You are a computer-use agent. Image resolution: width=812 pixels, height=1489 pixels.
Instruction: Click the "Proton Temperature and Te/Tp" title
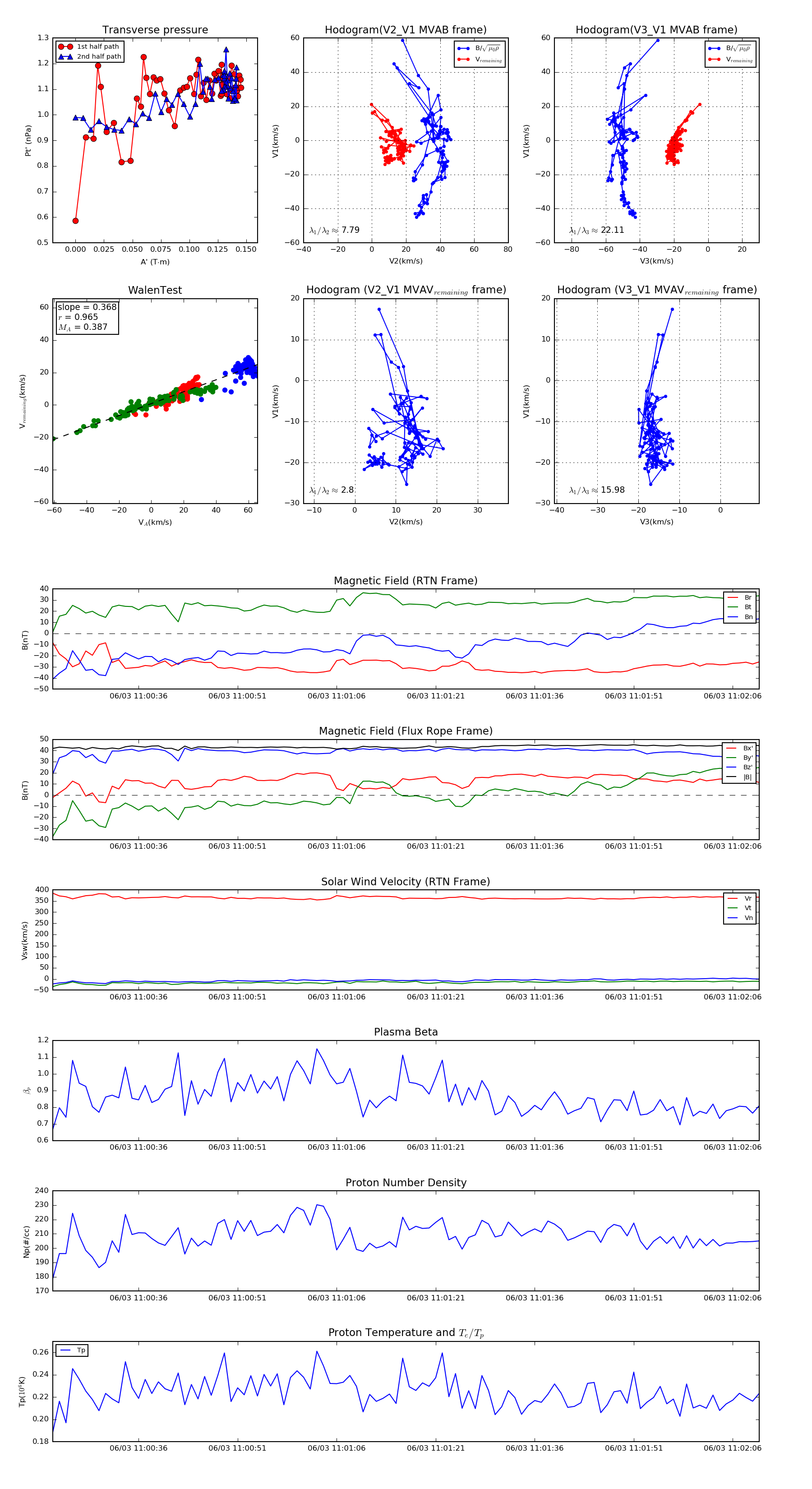(406, 1332)
